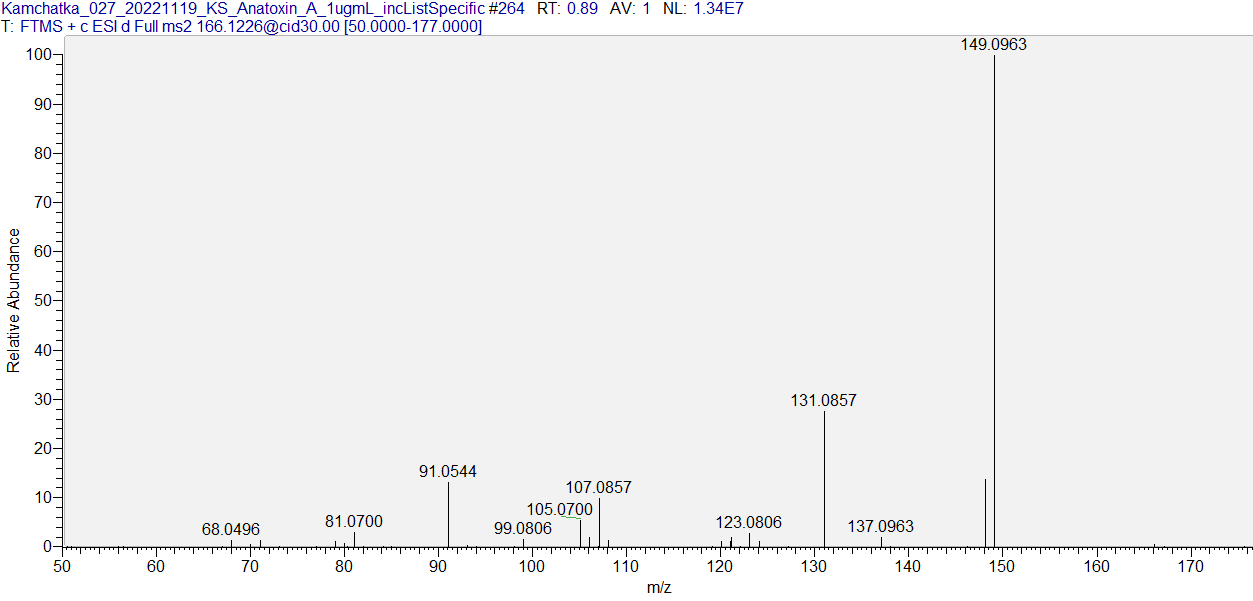
Task: Click the 123.0806 peak label
Action: pyautogui.click(x=748, y=523)
